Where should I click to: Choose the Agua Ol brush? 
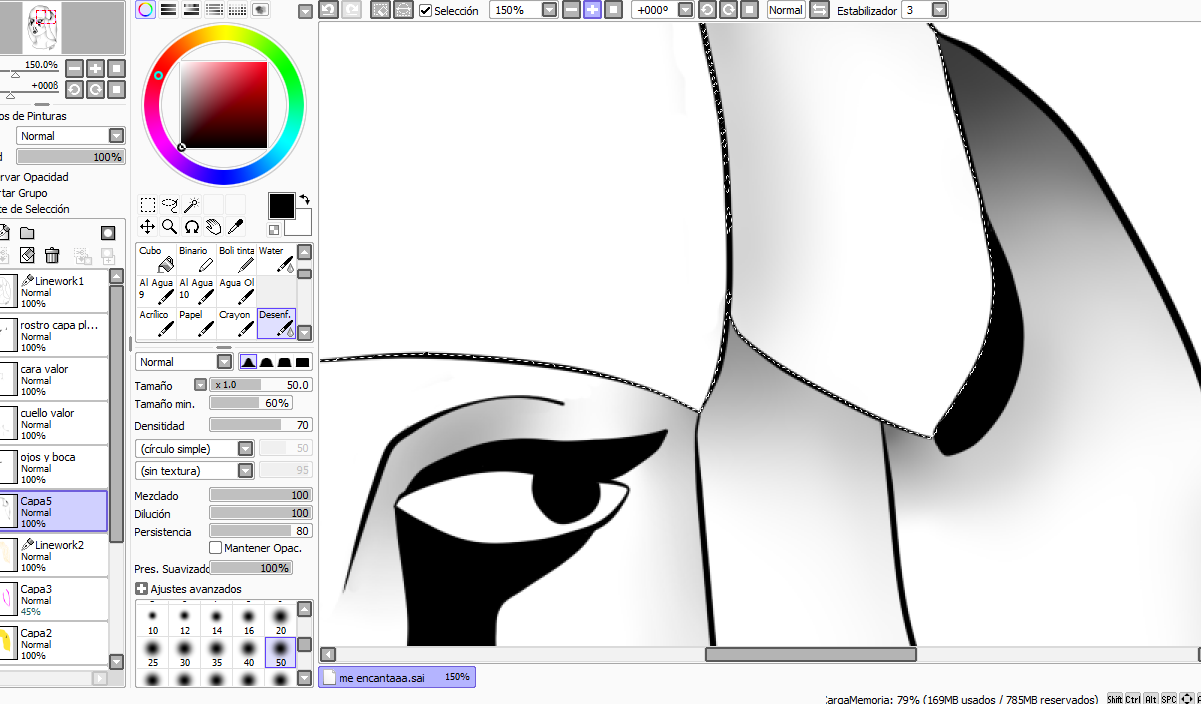236,291
